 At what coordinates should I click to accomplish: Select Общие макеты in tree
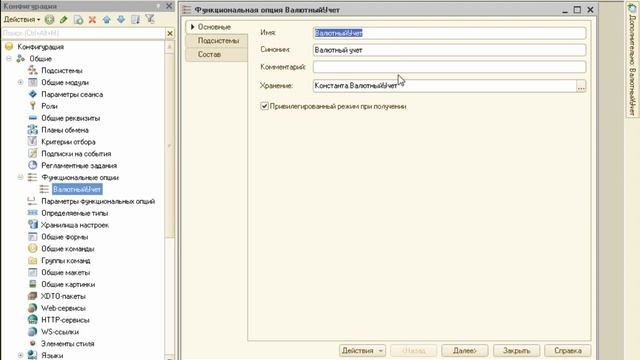click(65, 272)
